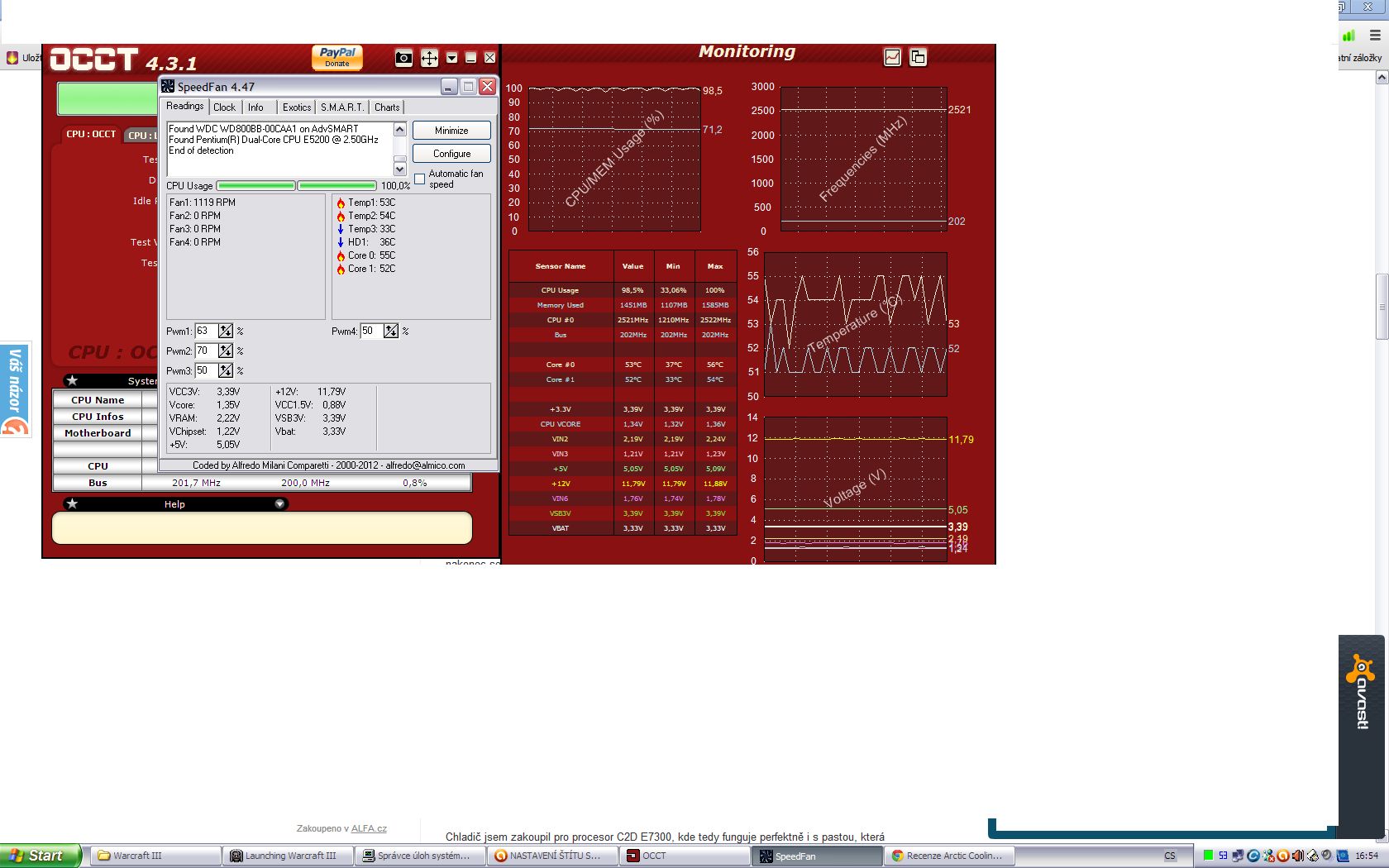Open the Clock tab in SpeedFan
The height and width of the screenshot is (868, 1389).
[x=224, y=107]
